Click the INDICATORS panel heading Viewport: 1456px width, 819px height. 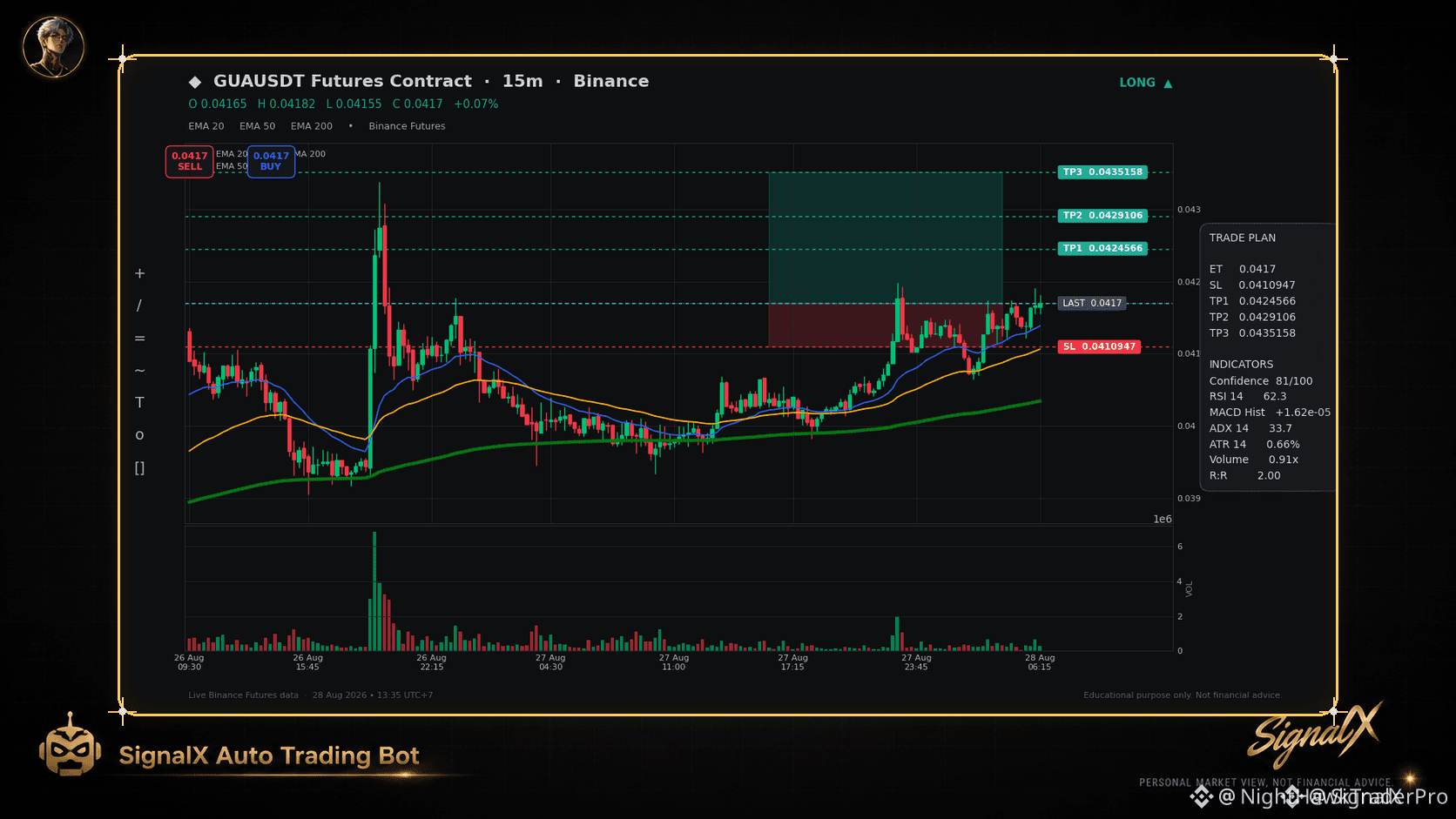pos(1241,365)
